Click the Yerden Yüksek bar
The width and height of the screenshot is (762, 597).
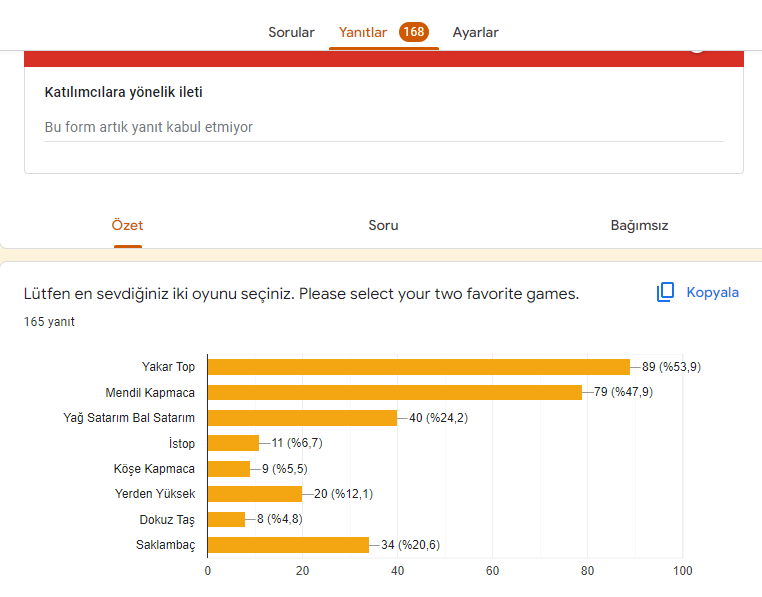254,494
